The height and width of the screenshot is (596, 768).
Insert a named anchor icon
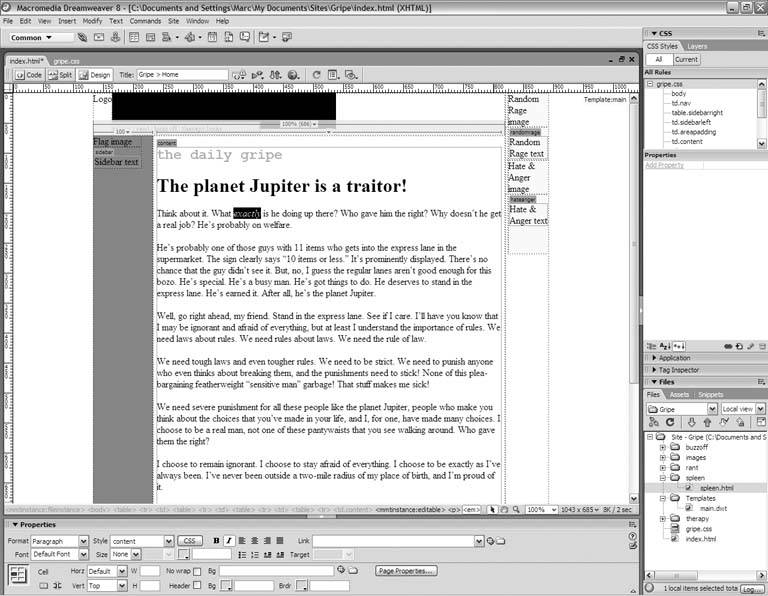(x=115, y=37)
